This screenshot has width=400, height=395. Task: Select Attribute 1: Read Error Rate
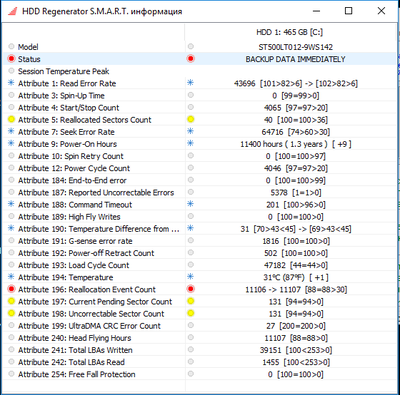(67, 83)
